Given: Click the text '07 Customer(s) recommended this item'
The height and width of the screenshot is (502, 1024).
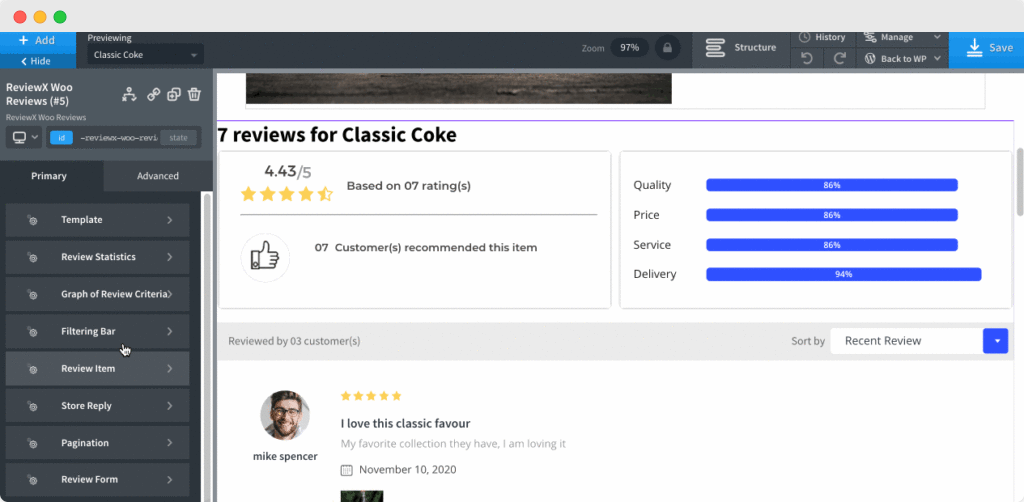Looking at the screenshot, I should (426, 248).
